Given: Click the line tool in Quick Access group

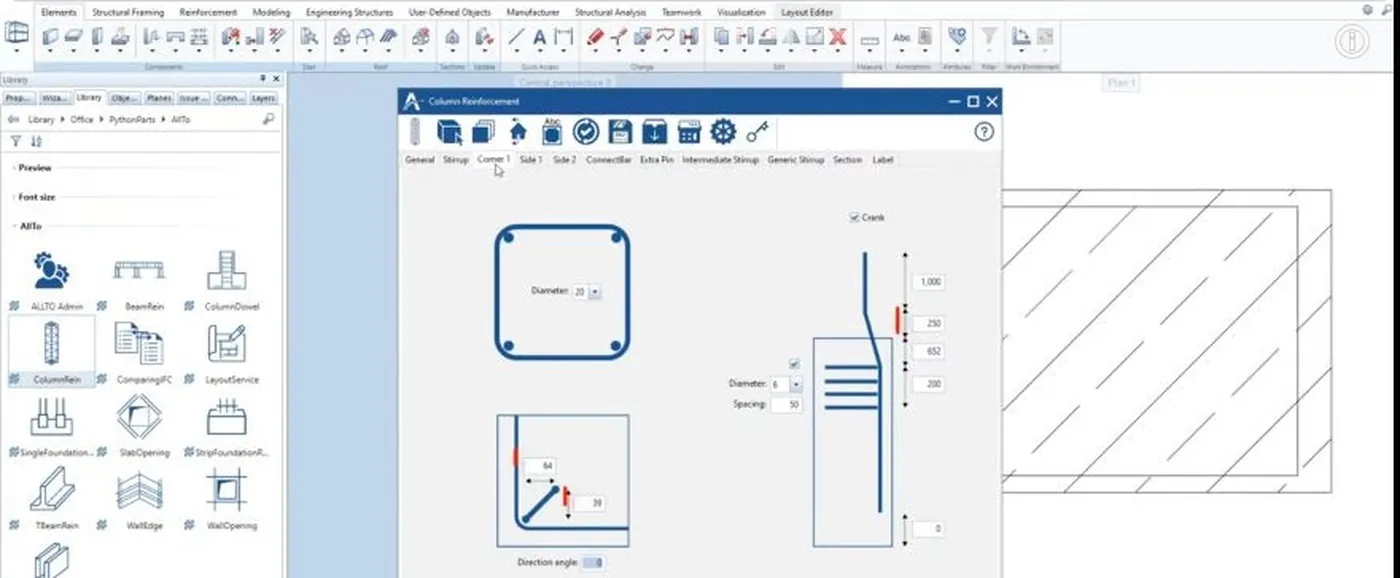Looking at the screenshot, I should [516, 37].
